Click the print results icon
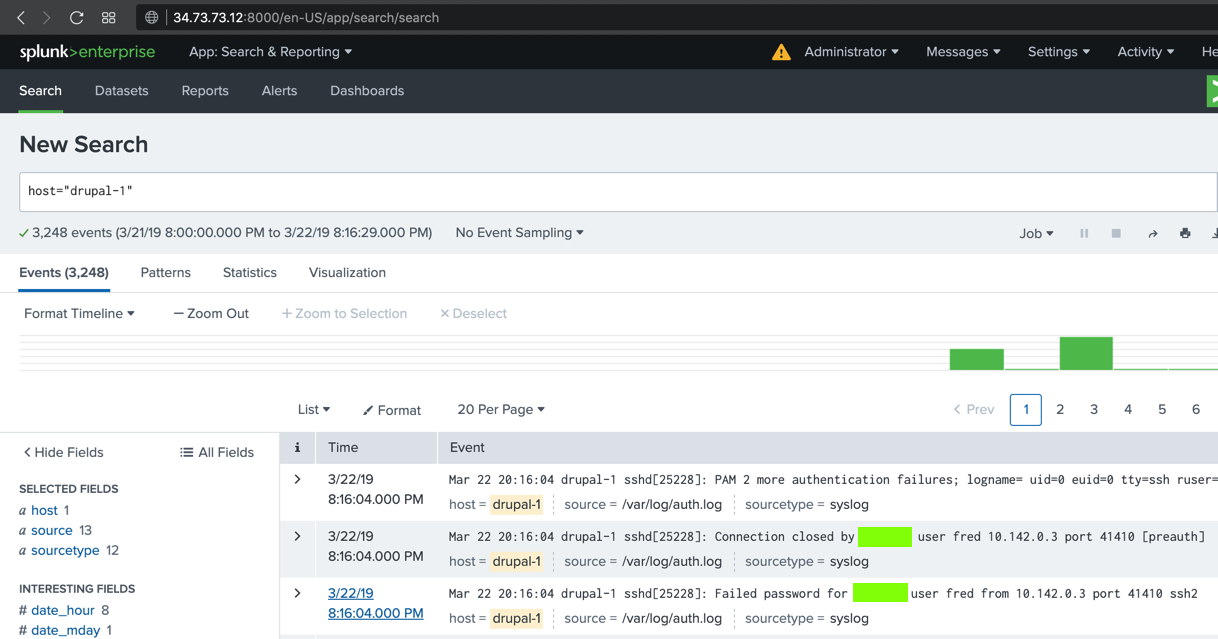Viewport: 1218px width, 639px height. 1185,233
